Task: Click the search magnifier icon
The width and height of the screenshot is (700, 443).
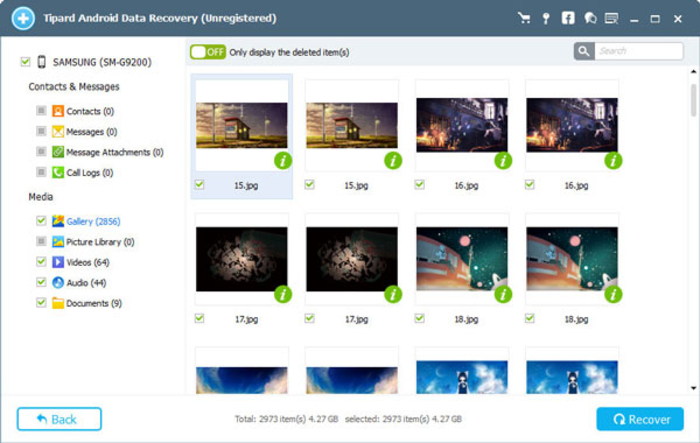Action: click(584, 51)
